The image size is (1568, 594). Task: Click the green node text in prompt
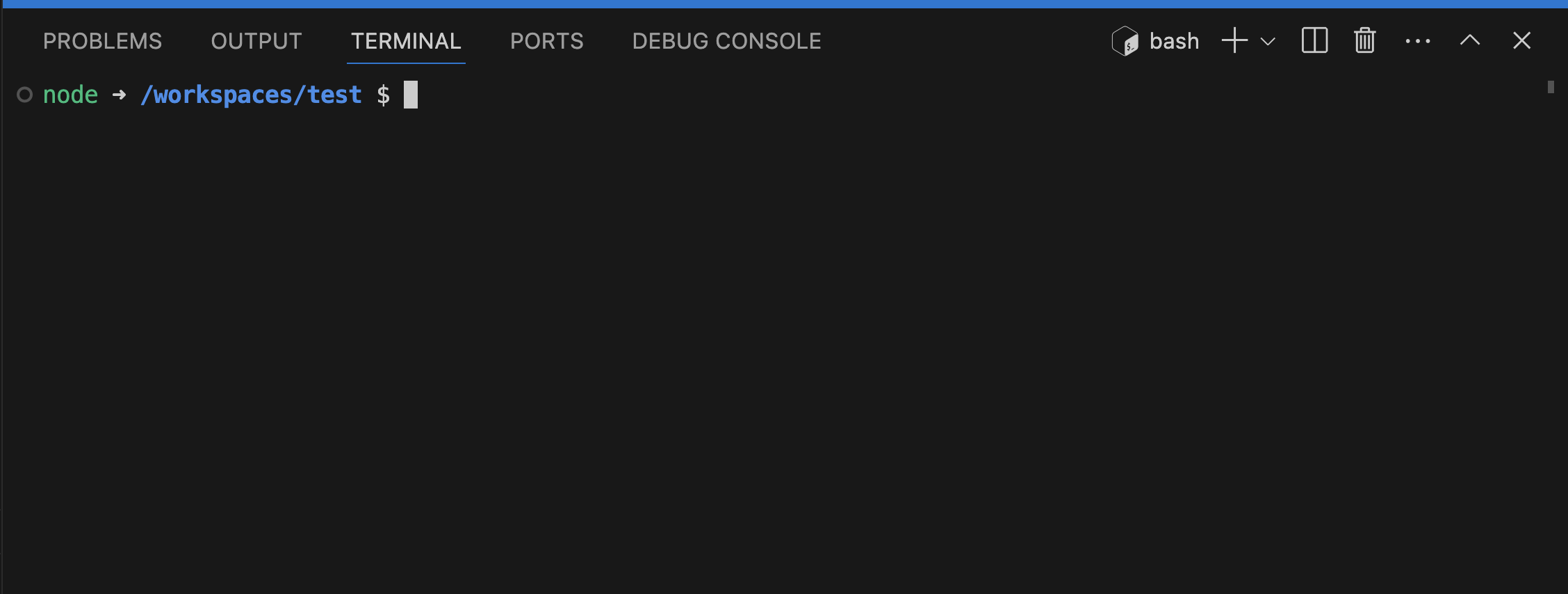pos(70,95)
